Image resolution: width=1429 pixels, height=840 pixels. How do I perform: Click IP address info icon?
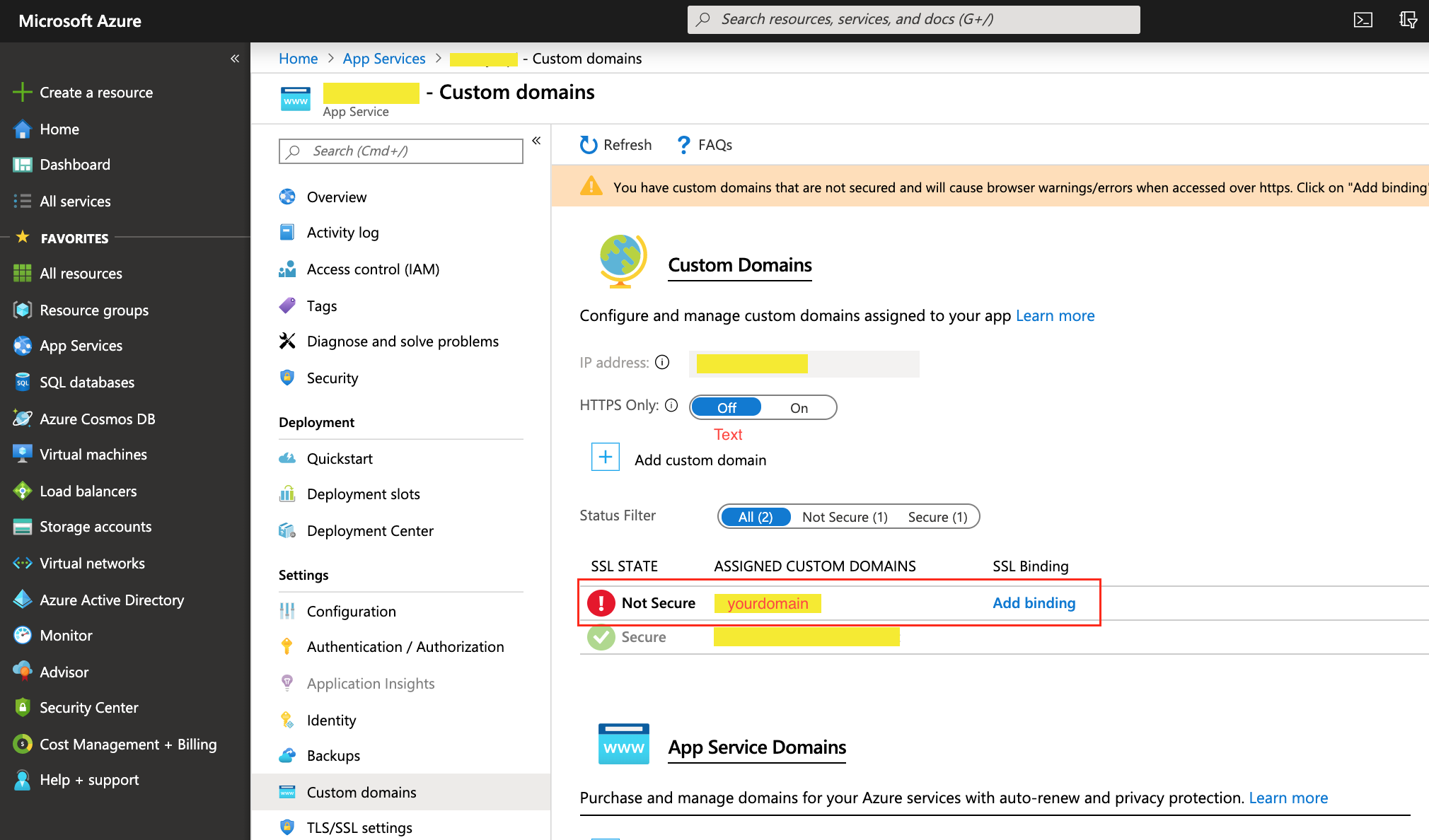coord(662,363)
